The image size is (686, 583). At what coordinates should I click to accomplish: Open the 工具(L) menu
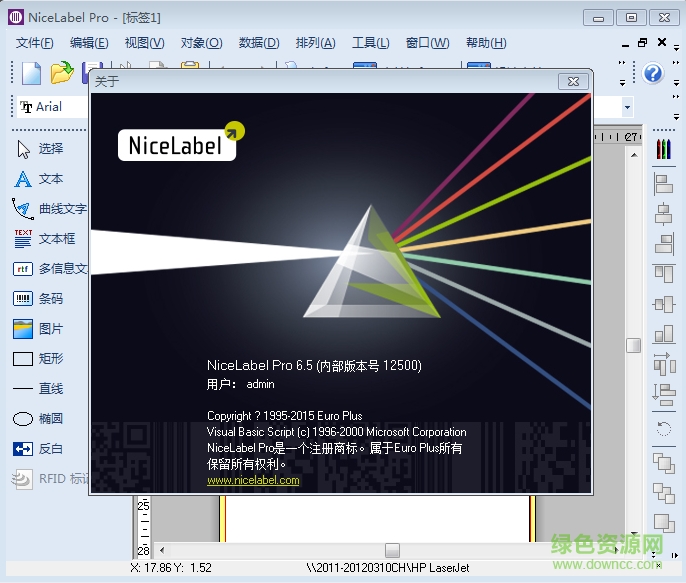point(371,43)
